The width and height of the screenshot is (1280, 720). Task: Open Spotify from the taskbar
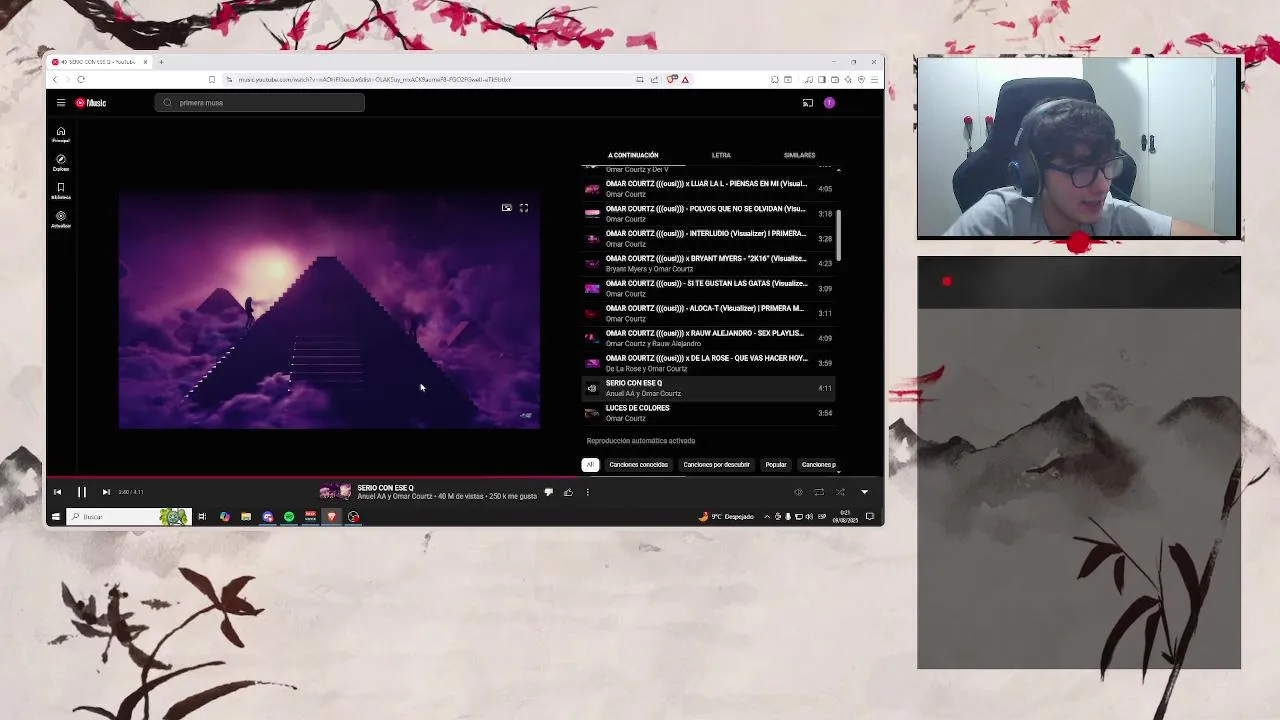(289, 517)
